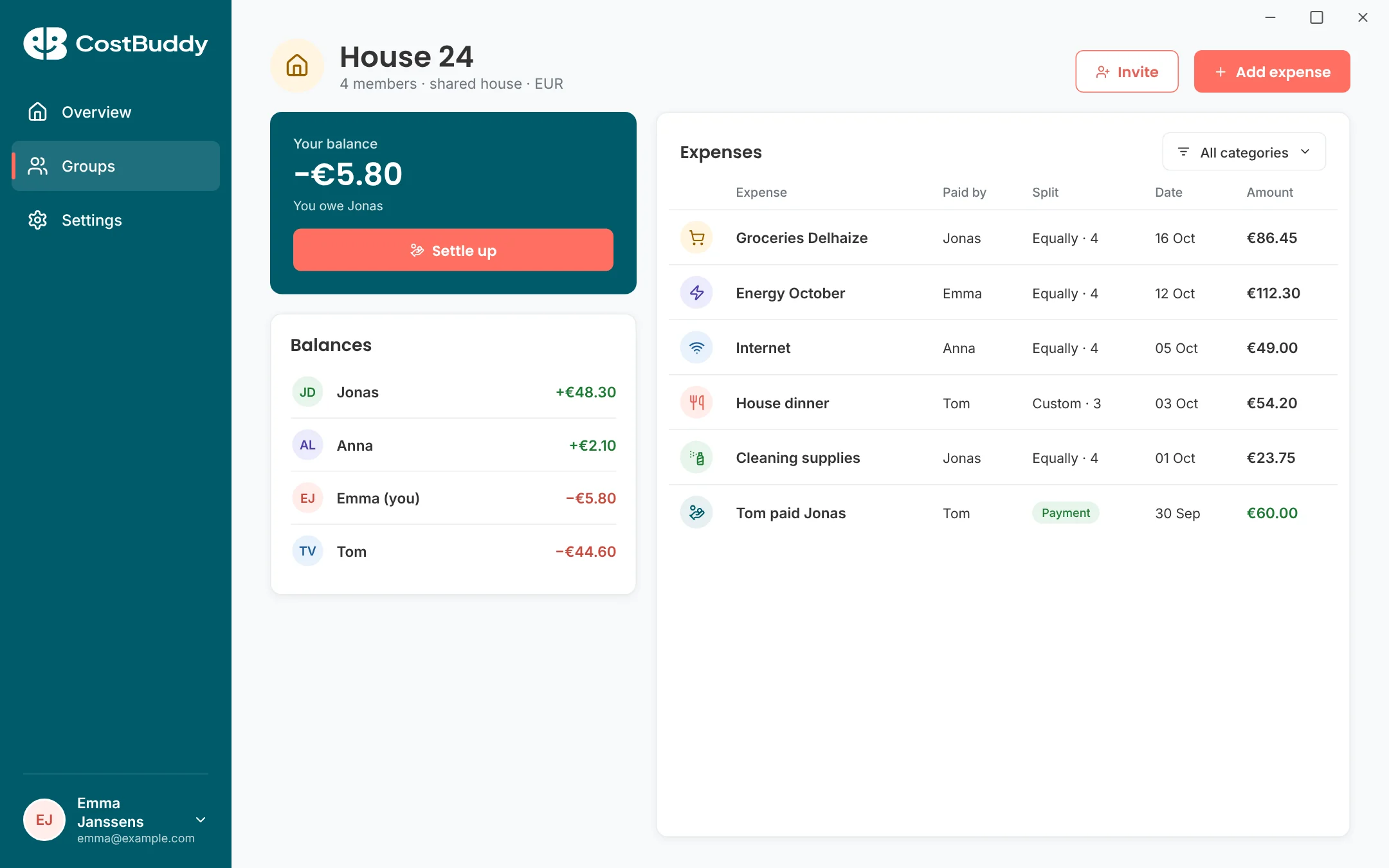Click the handshake icon for Tom paid Jonas

point(696,513)
